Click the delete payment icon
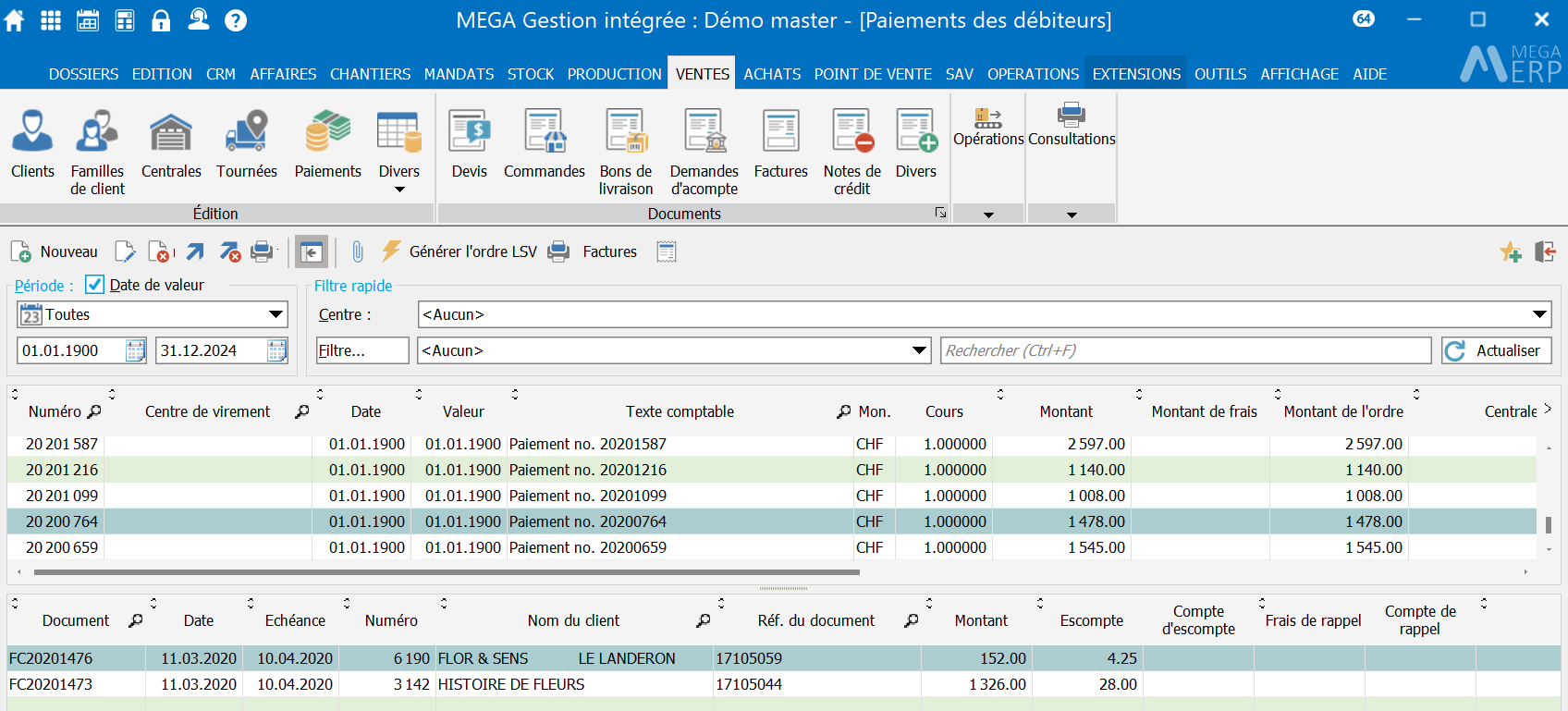This screenshot has height=711, width=1568. click(161, 251)
